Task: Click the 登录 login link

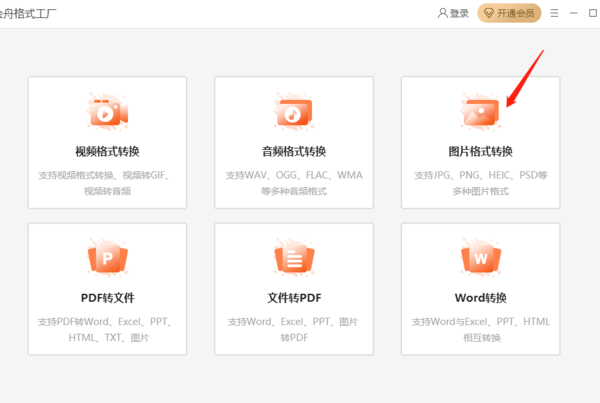Action: point(459,13)
